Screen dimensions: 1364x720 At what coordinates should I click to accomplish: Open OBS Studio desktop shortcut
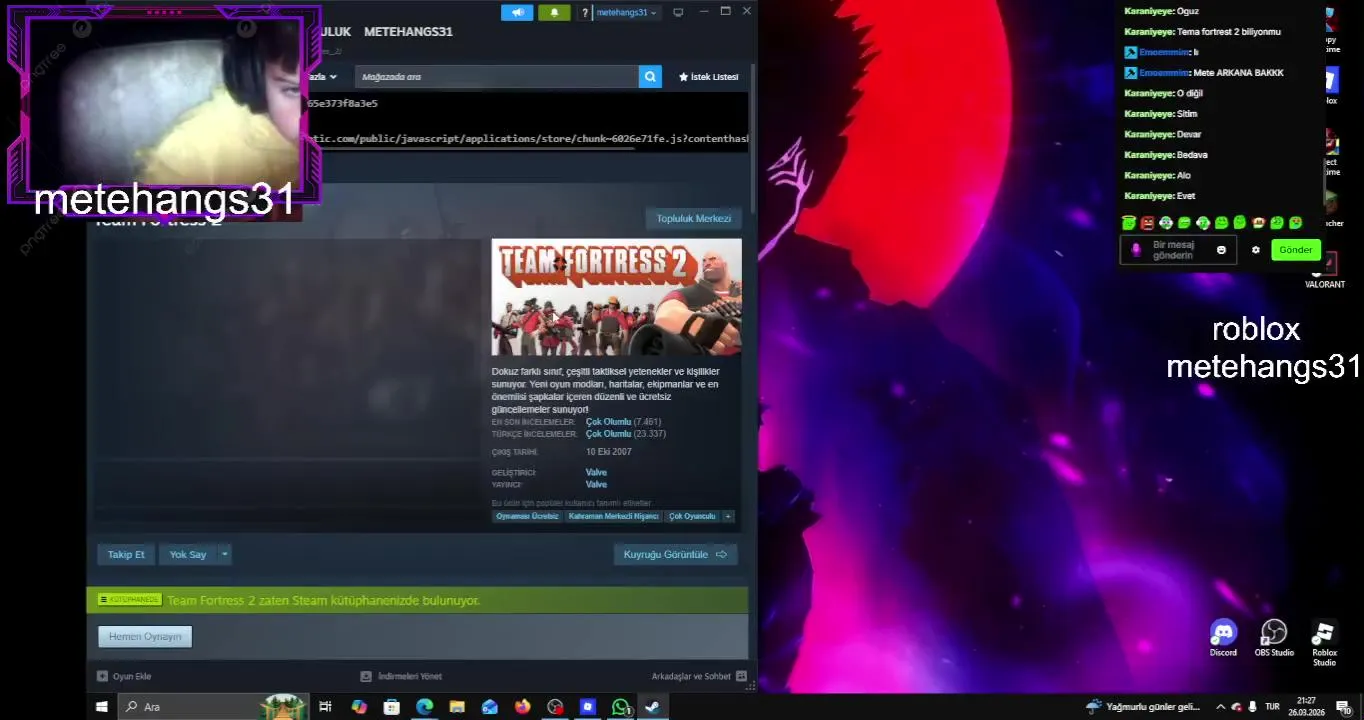pyautogui.click(x=1274, y=638)
